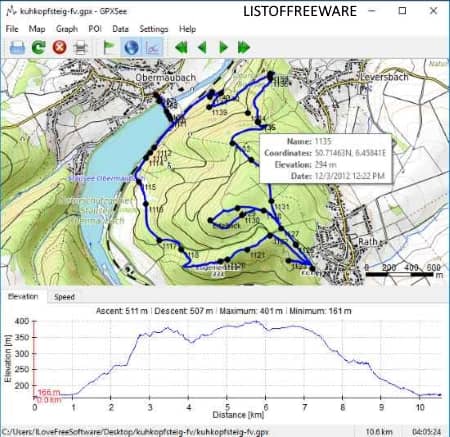Toggle POI display with green flag icon
The image size is (450, 437).
(x=109, y=47)
